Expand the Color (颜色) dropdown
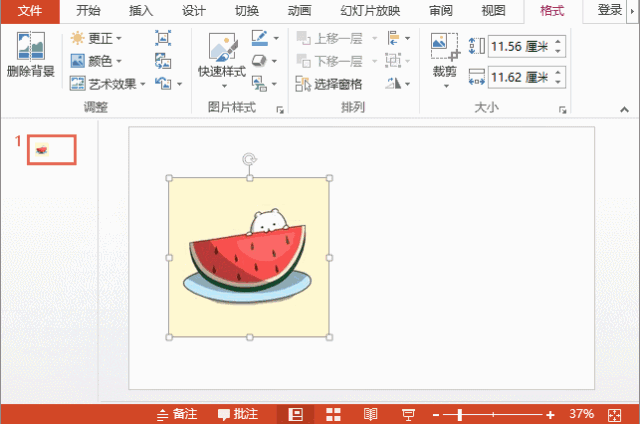This screenshot has width=640, height=424. 97,61
